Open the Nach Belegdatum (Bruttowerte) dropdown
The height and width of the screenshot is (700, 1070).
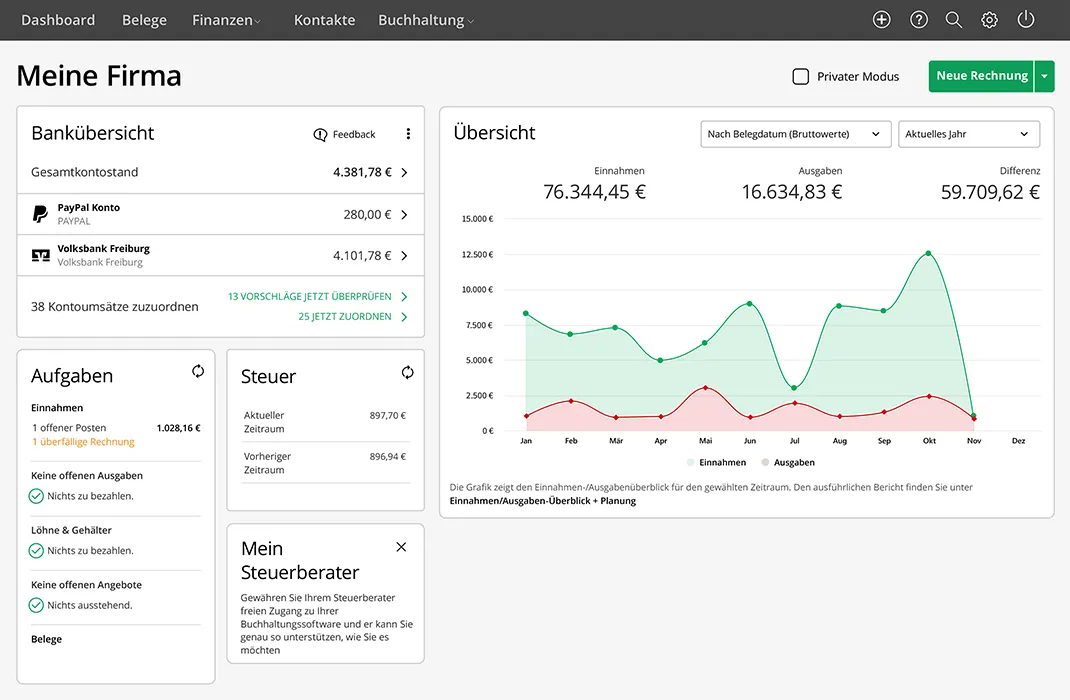[795, 134]
